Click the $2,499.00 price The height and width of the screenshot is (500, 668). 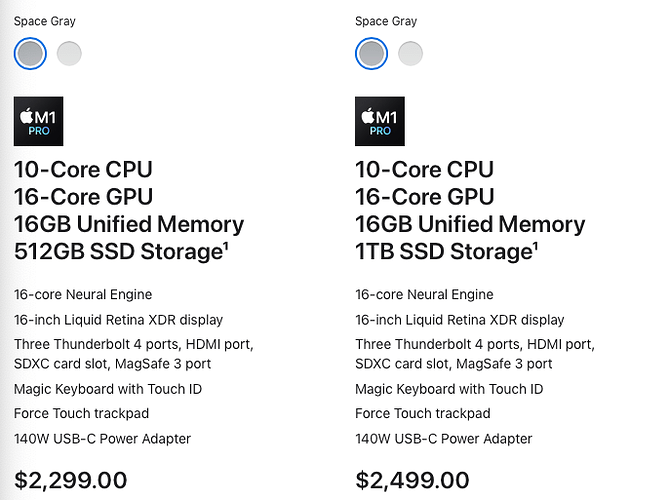412,480
